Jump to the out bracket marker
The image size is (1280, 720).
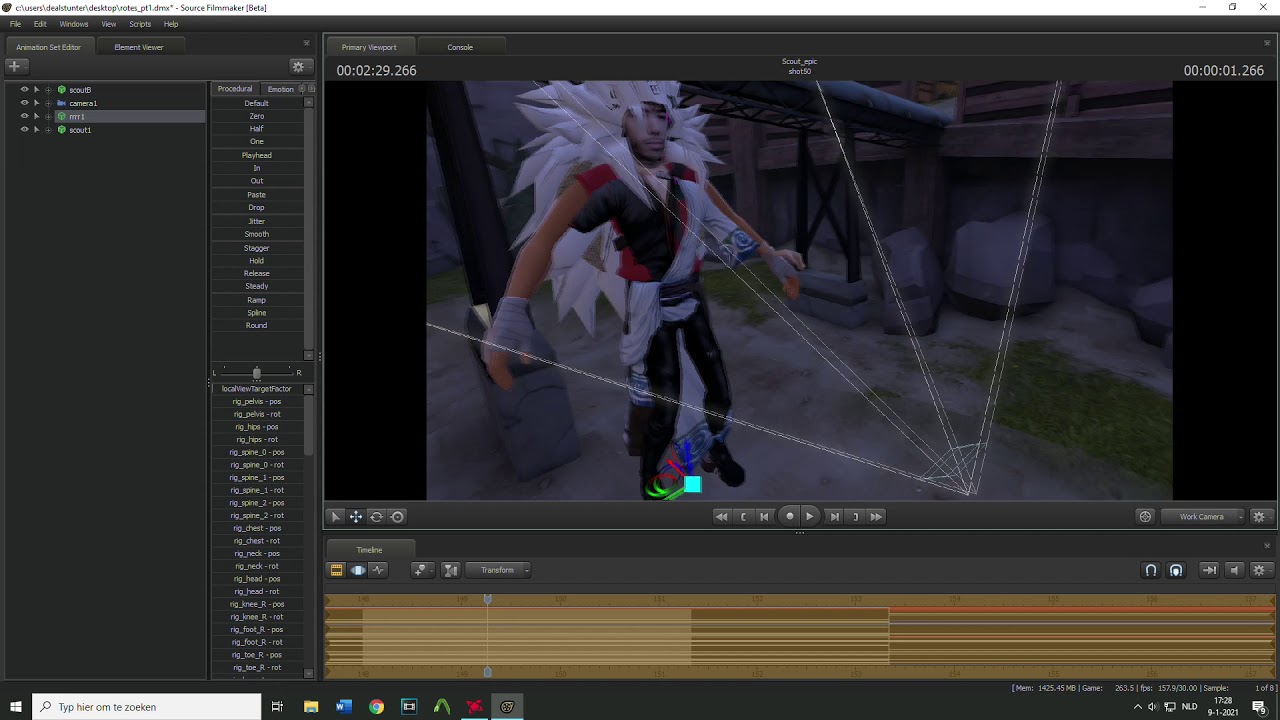point(855,517)
